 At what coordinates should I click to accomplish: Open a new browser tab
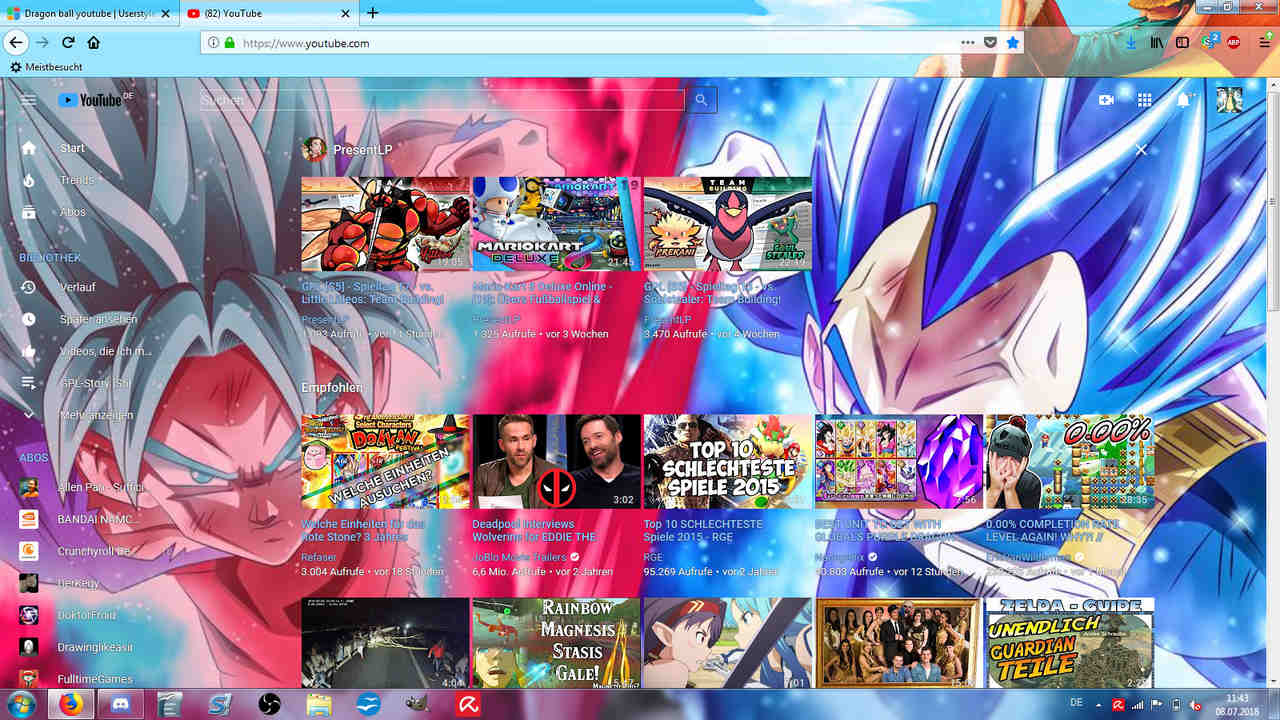tap(373, 13)
